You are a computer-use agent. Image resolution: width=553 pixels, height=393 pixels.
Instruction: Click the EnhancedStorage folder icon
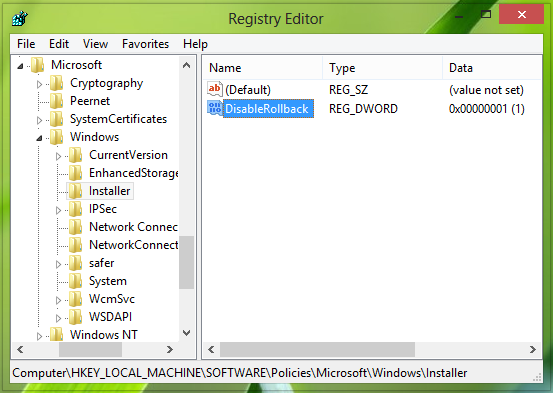tap(76, 173)
